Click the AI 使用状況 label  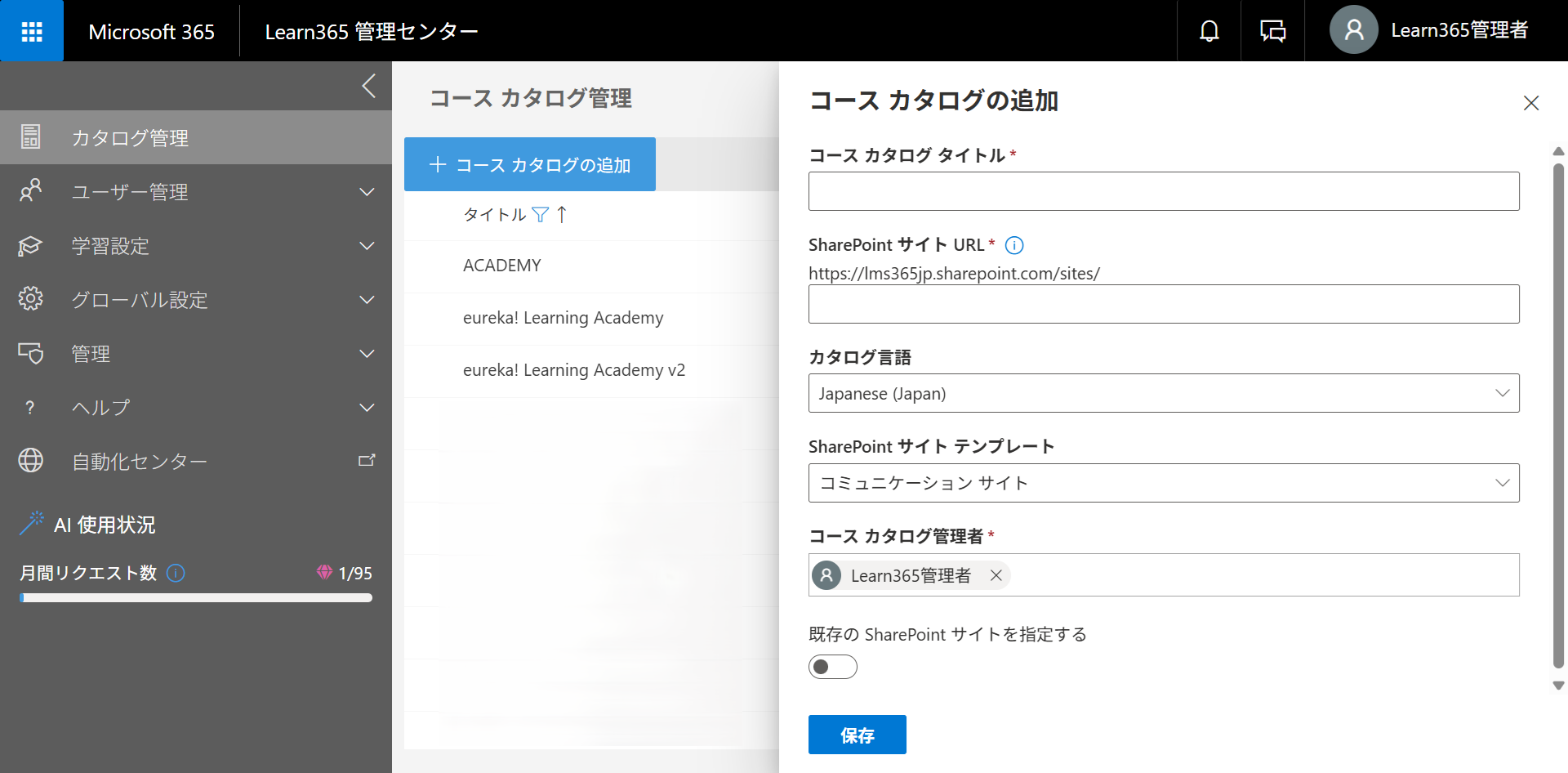(105, 525)
